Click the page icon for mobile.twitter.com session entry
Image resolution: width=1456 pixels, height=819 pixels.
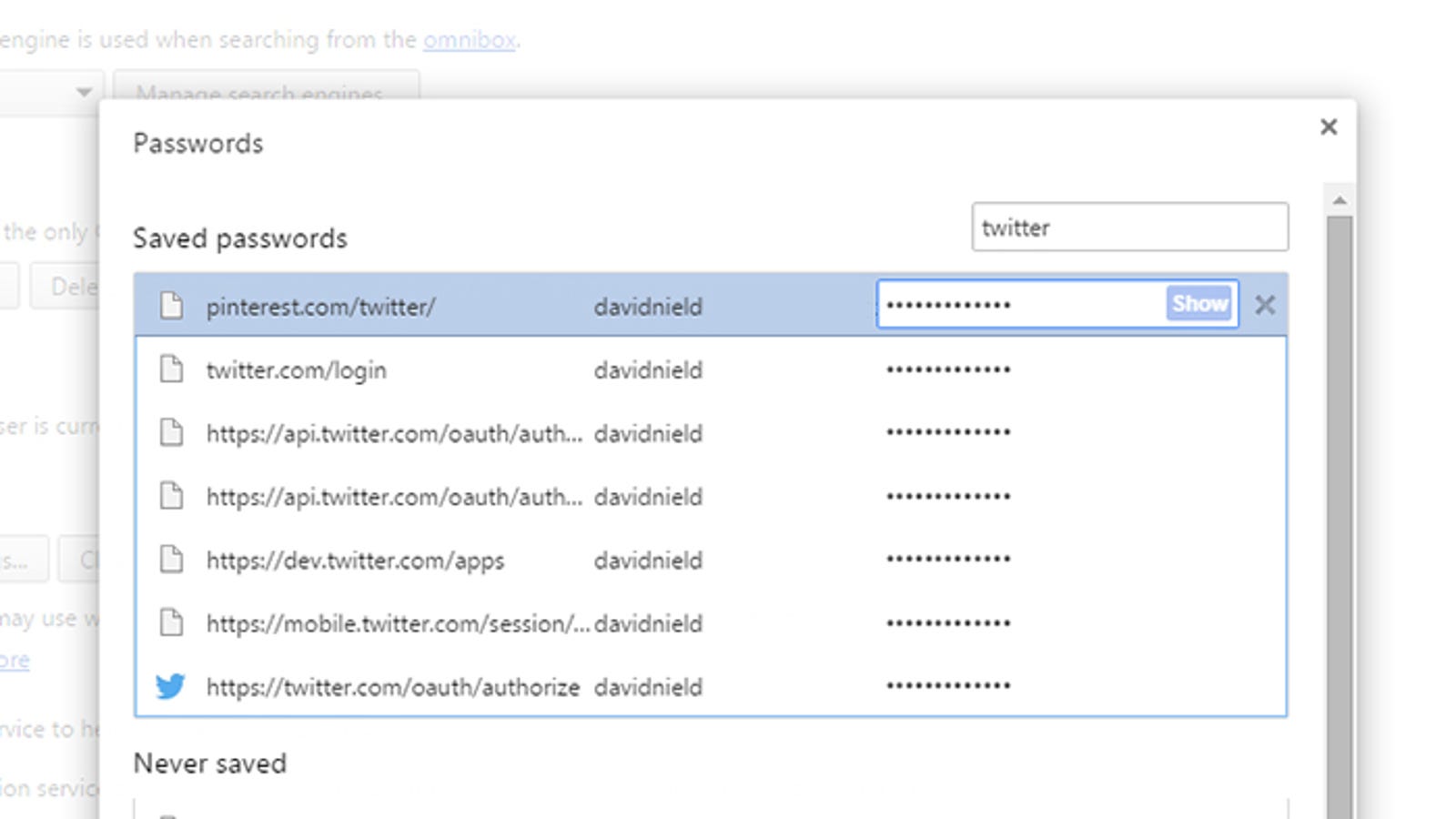point(171,622)
